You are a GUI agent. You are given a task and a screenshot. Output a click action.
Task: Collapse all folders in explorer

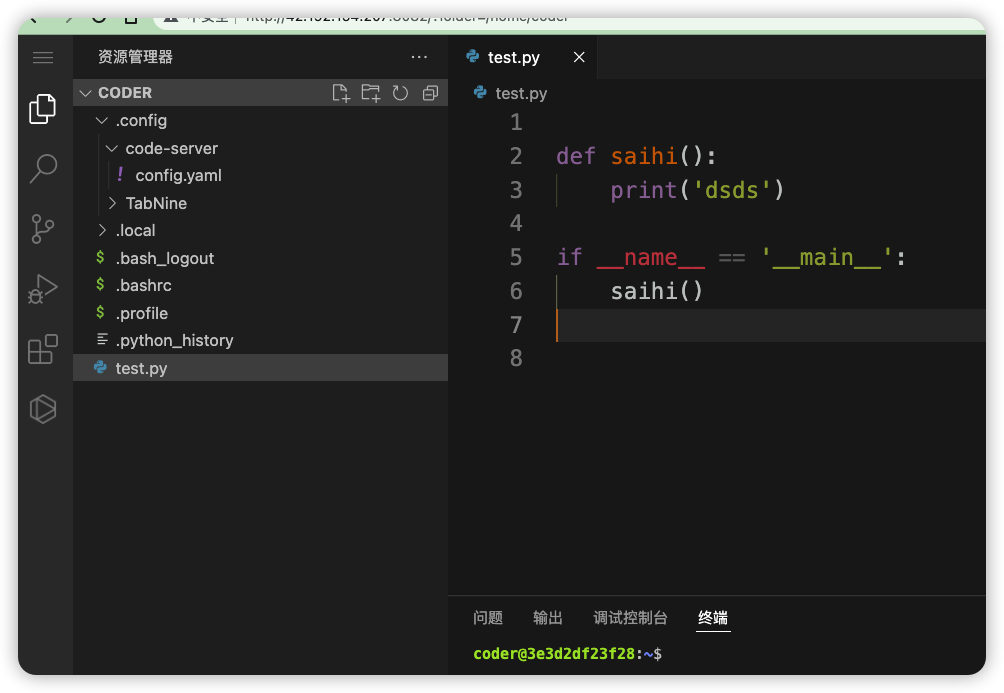[431, 93]
